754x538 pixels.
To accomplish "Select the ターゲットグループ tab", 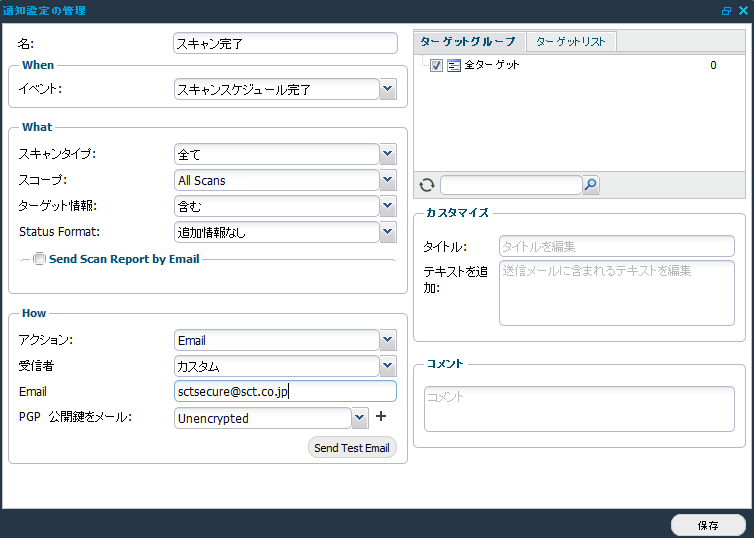I will click(x=468, y=41).
